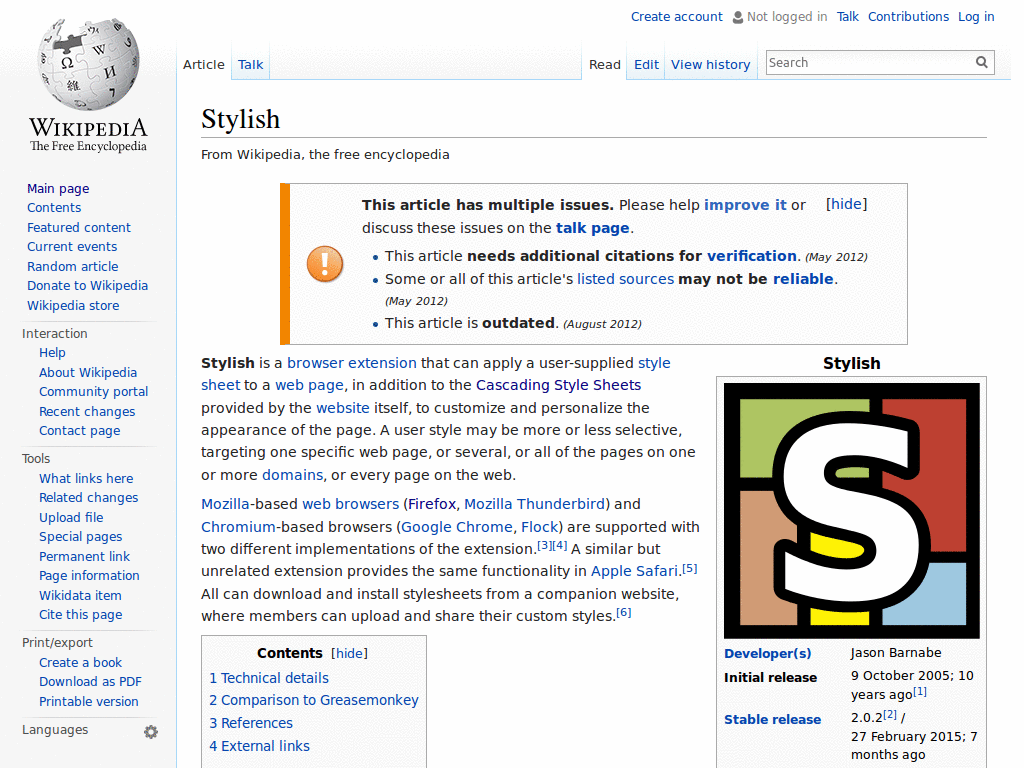
Task: Visit the Wikipedia store
Action: tap(73, 306)
